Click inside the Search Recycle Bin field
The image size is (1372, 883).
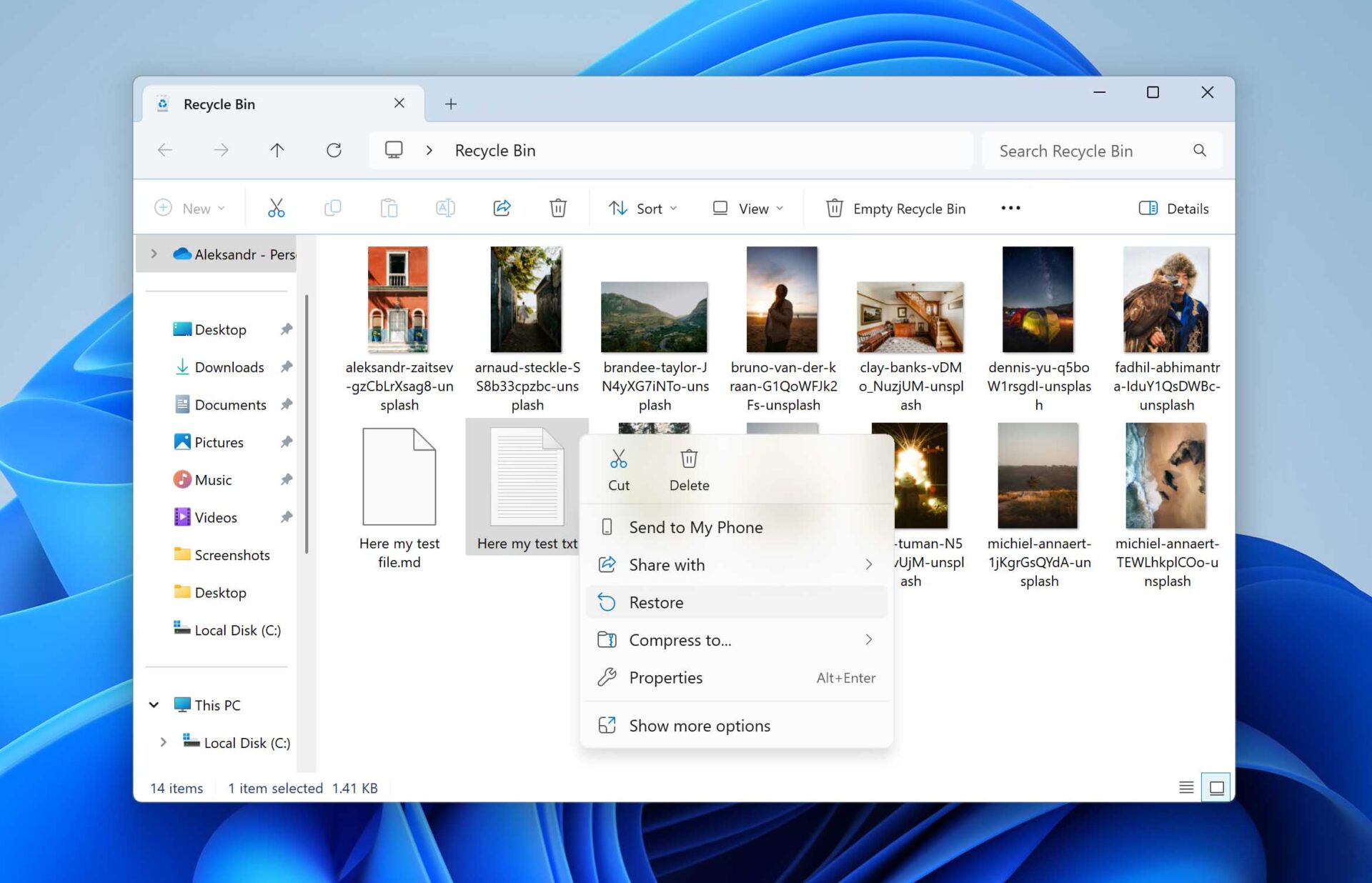[x=1086, y=150]
